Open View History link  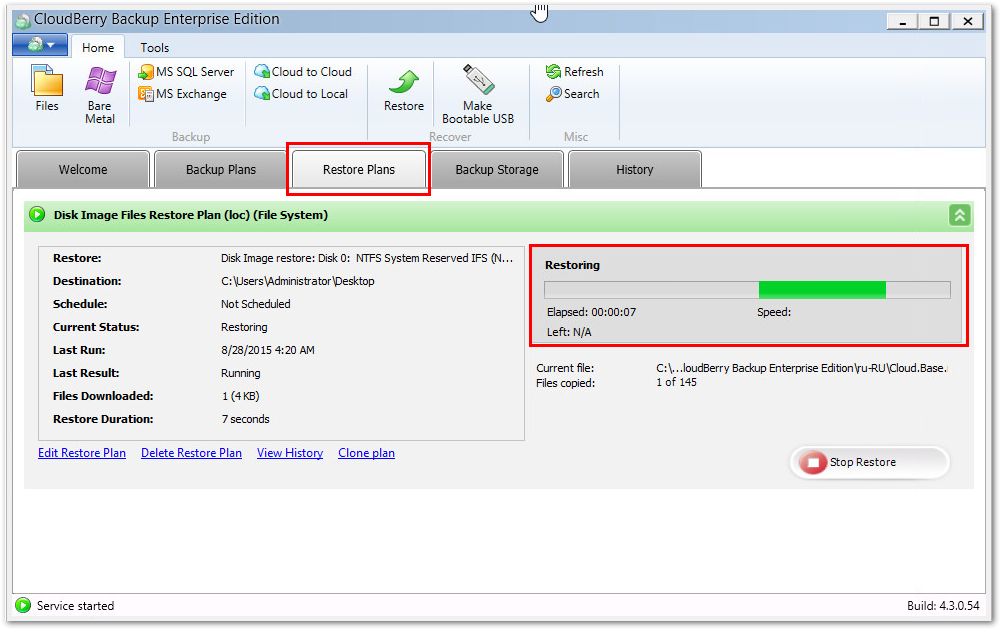point(290,453)
